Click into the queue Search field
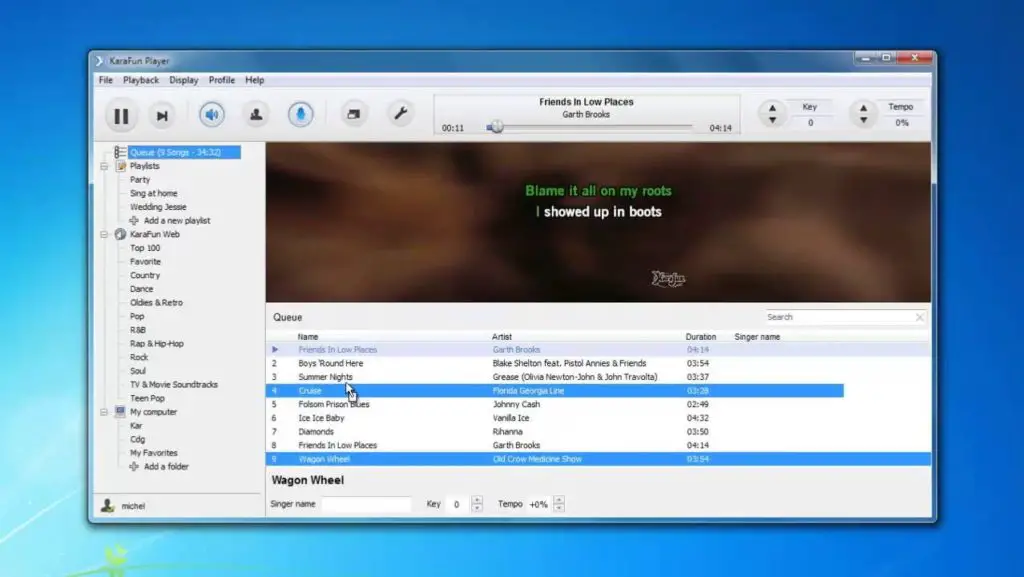Viewport: 1024px width, 577px height. coord(839,317)
